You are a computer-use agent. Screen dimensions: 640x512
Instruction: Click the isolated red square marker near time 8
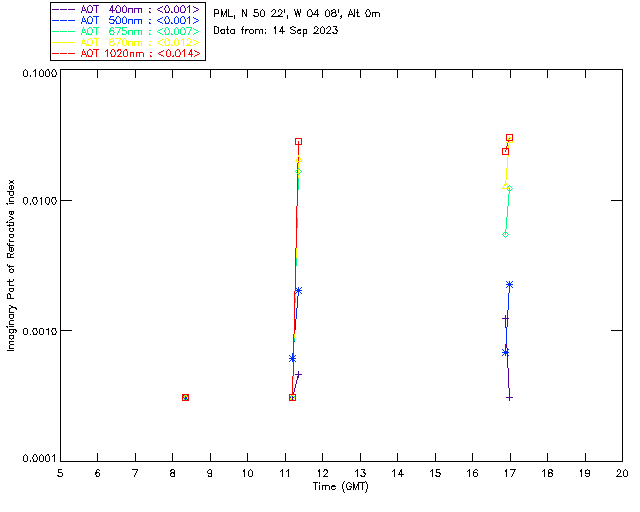coord(185,398)
